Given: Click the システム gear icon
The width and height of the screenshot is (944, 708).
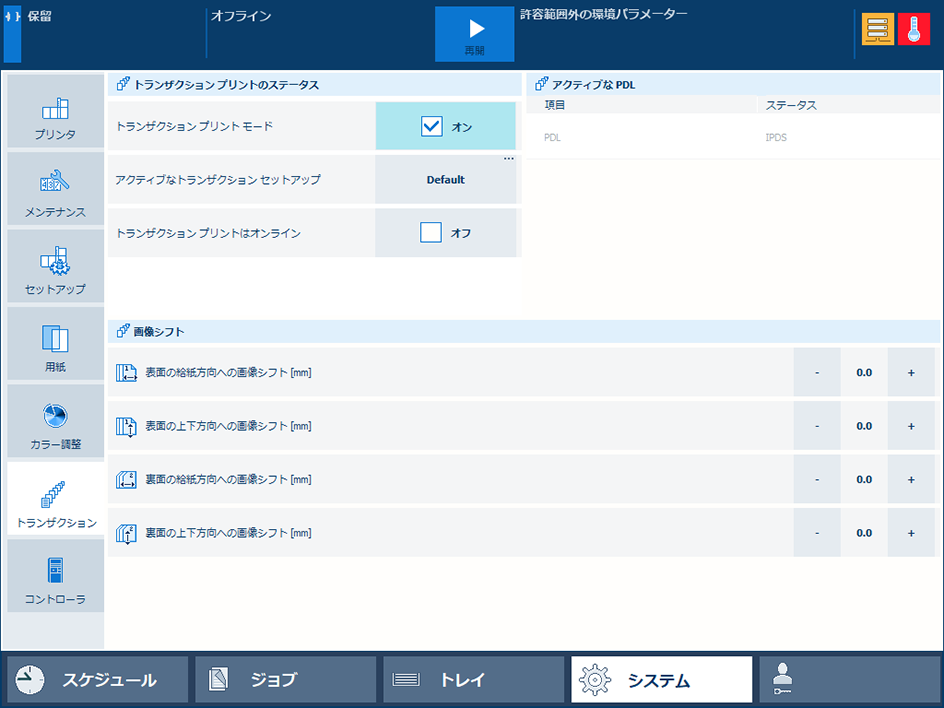Looking at the screenshot, I should [594, 680].
